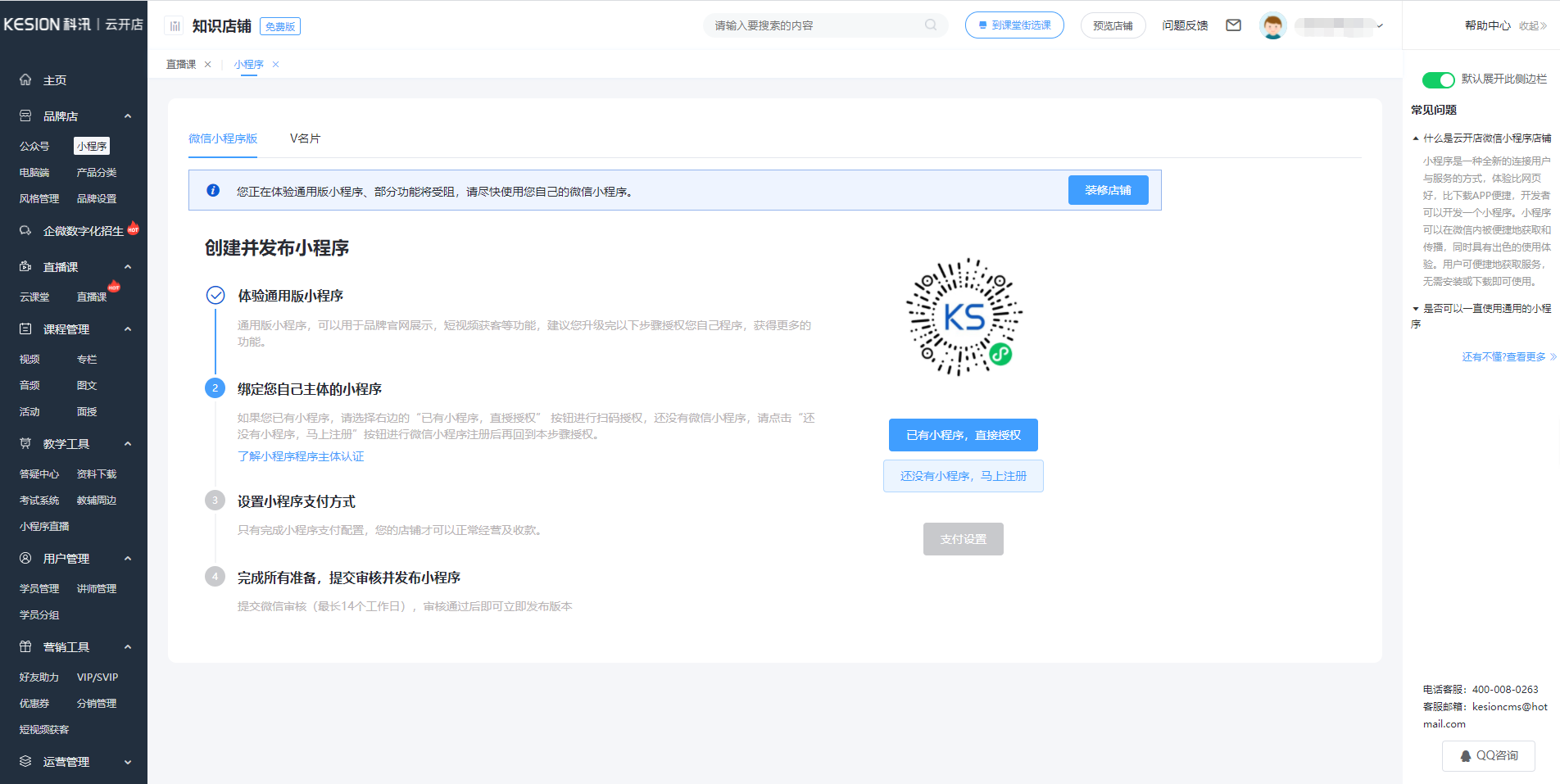Click 到课堂街选课 button
Viewport: 1560px width, 784px height.
point(1014,25)
